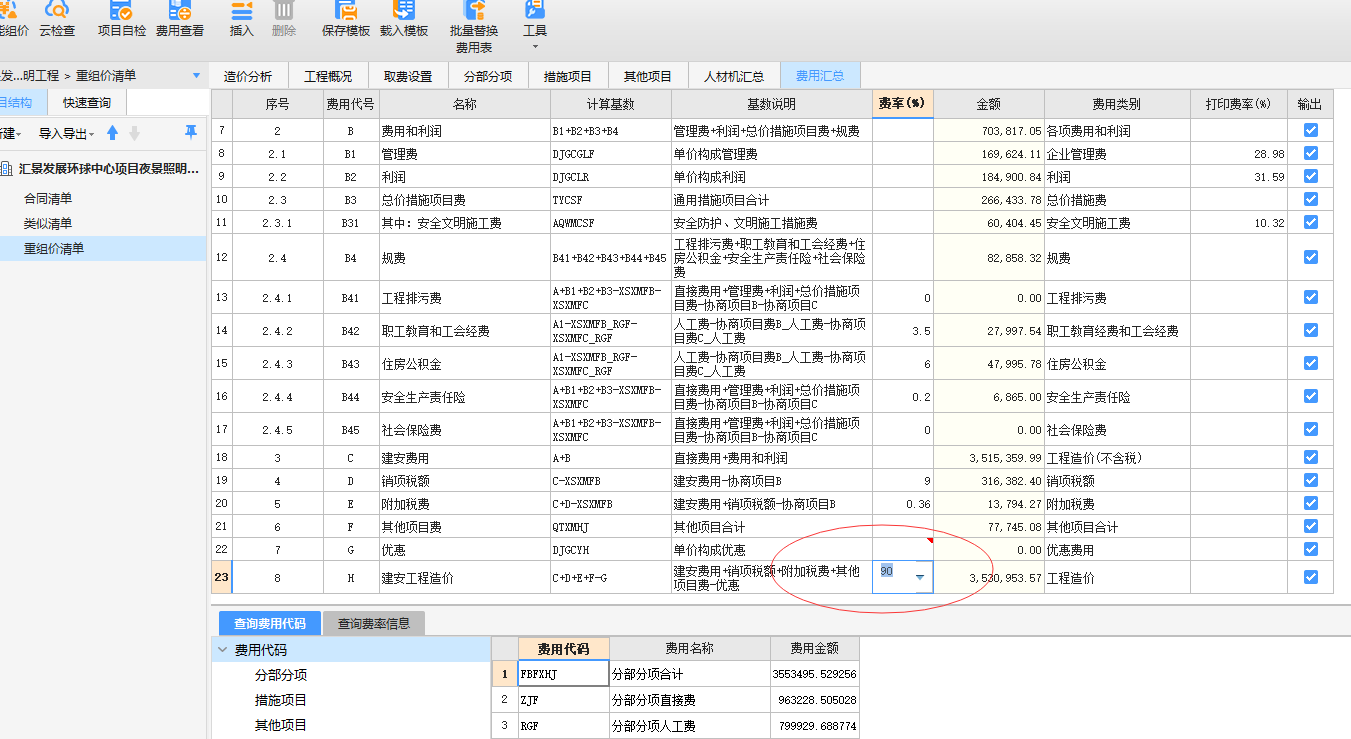Select 重组价清单 in left tree
1351x739 pixels.
[54, 248]
